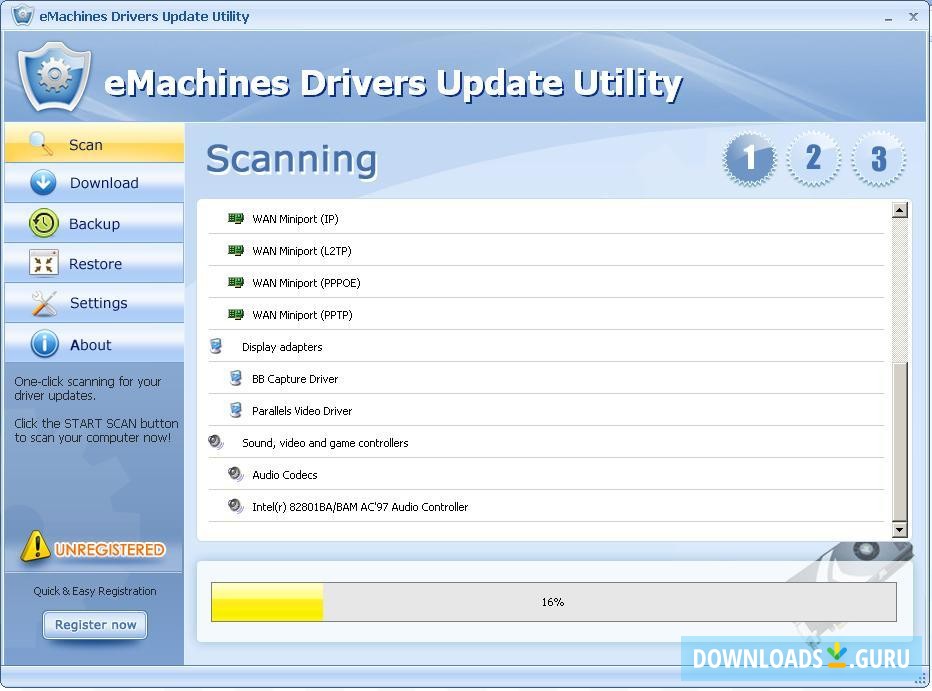Select the step 1 badge
This screenshot has height=691, width=932.
pos(749,158)
